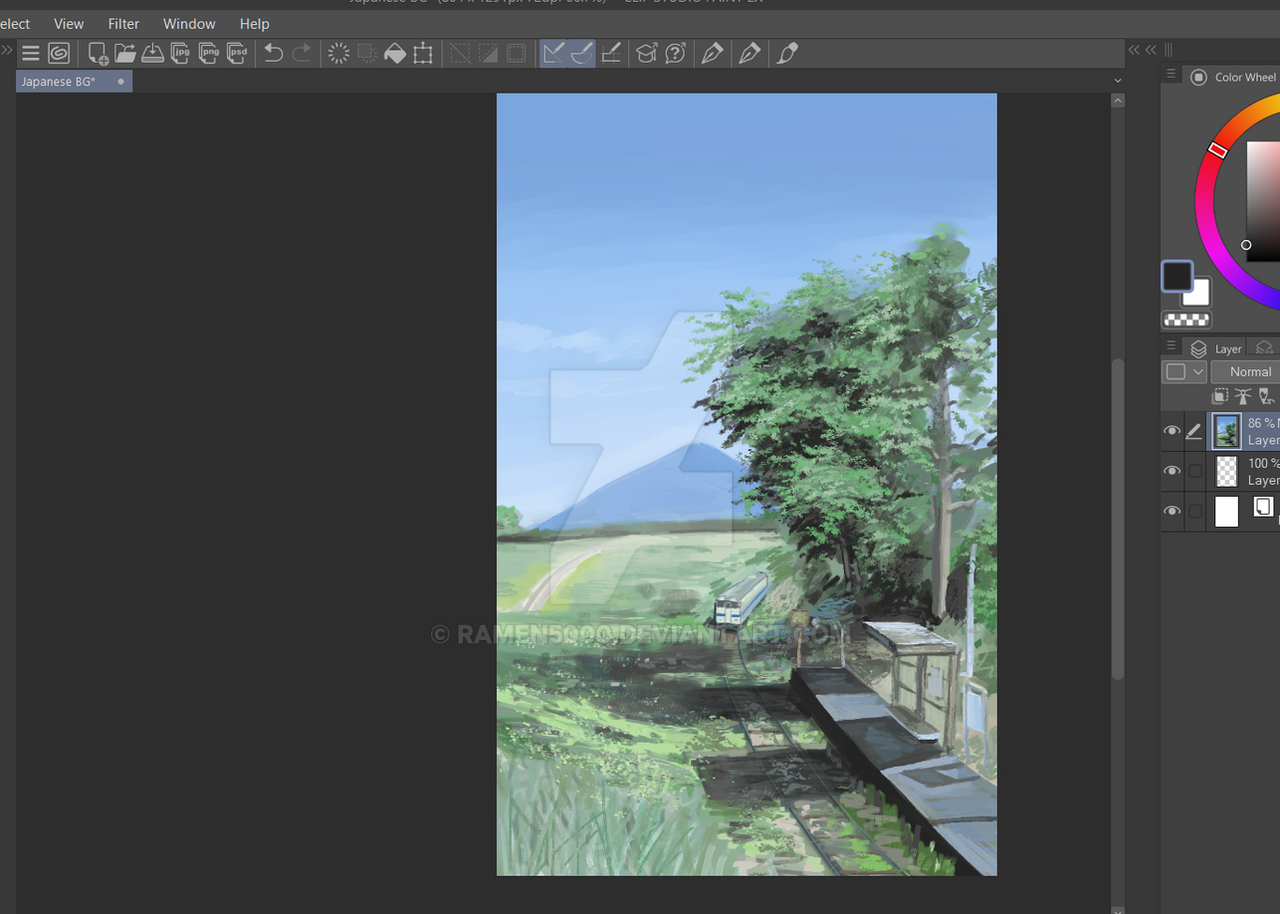The width and height of the screenshot is (1280, 914).
Task: Click the Clear icon in command bar
Action: click(339, 54)
